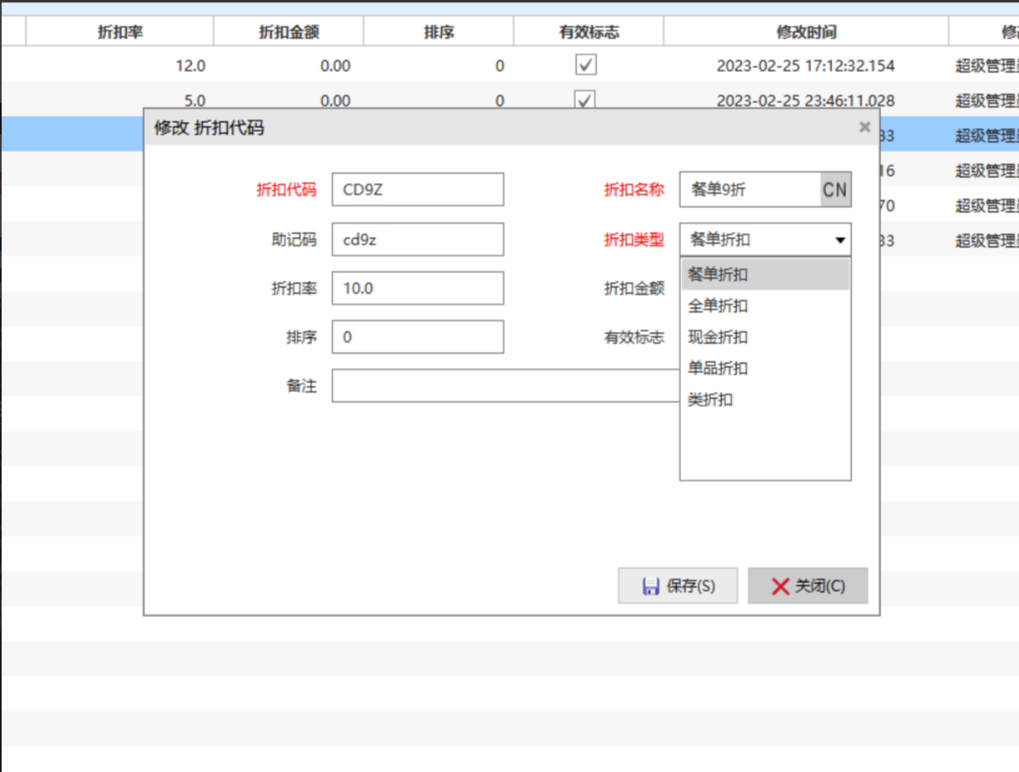
Task: Click the 排序 input field in dialog
Action: (x=417, y=337)
